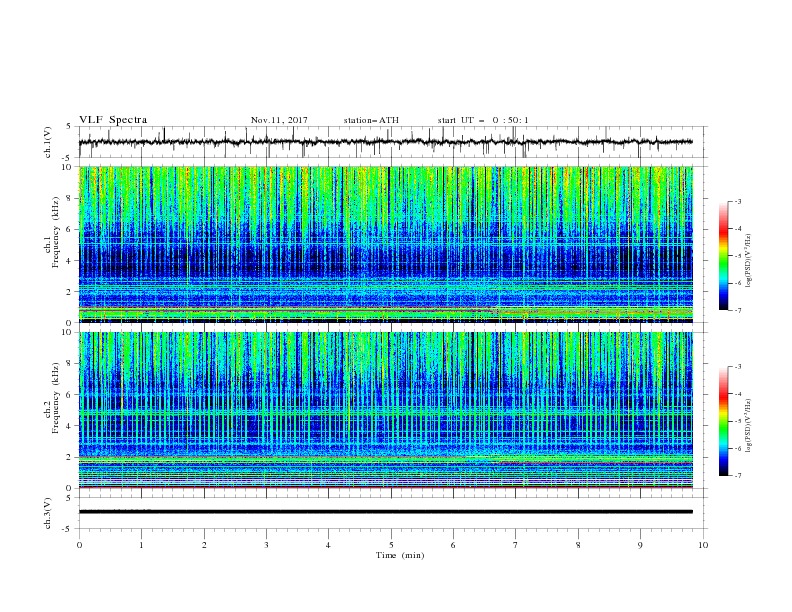This screenshot has width=792, height=612.
Task: Click time axis tick label "1"
Action: click(x=141, y=545)
